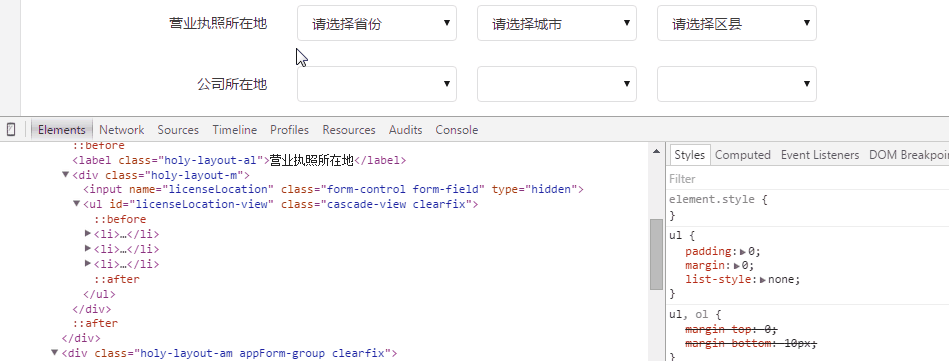Expand padding shorthand in ul rule
Image resolution: width=949 pixels, height=361 pixels.
tap(743, 251)
